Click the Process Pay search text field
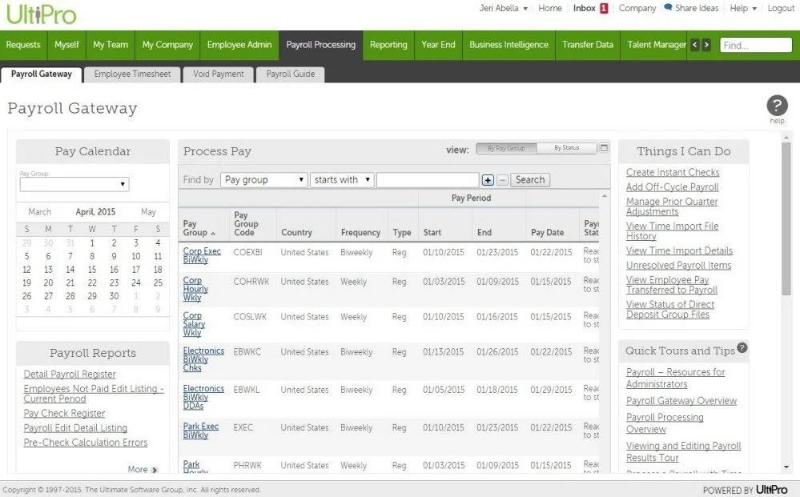800x497 pixels. tap(428, 180)
